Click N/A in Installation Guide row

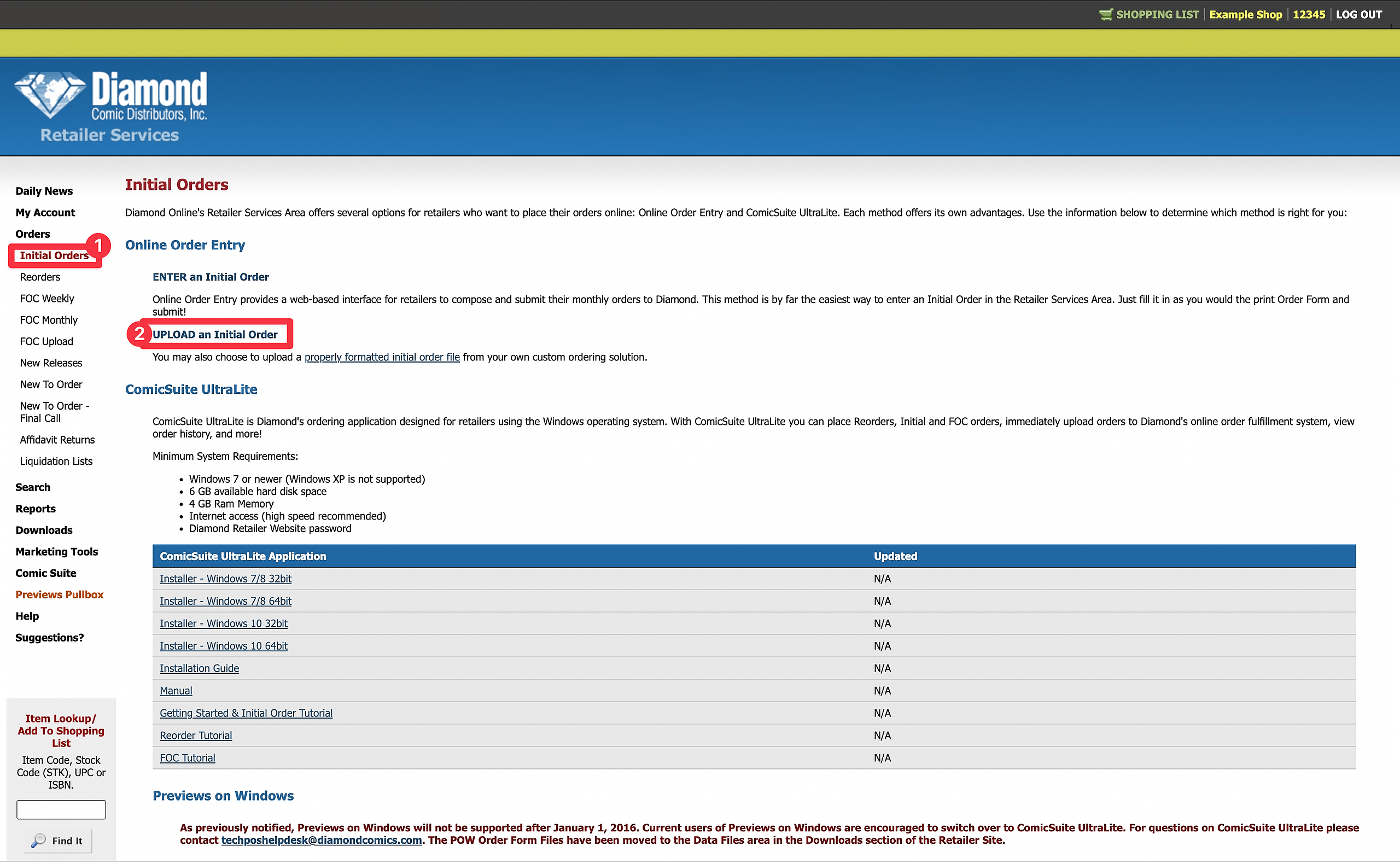point(882,668)
